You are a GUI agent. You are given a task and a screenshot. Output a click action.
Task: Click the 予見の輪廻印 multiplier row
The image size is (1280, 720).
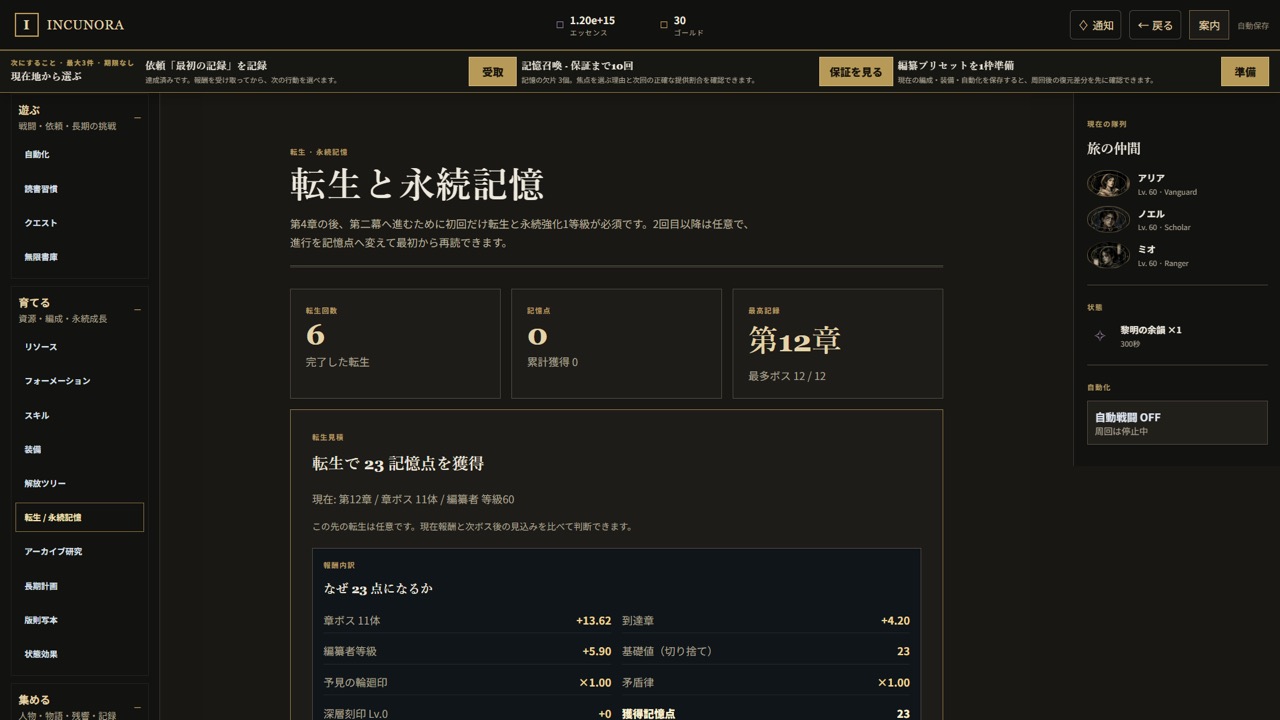point(467,683)
